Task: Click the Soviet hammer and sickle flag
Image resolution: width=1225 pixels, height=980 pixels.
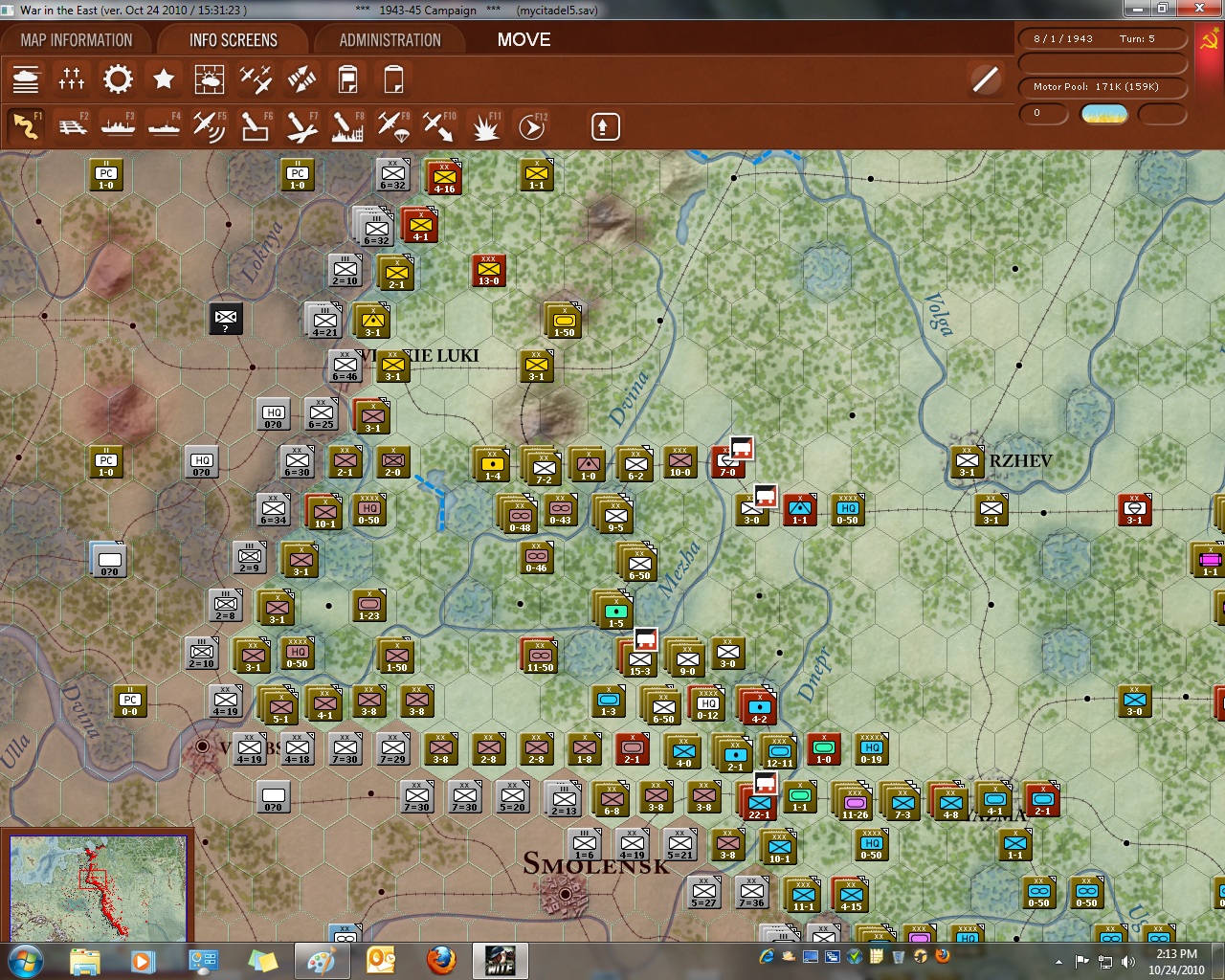Action: 1210,40
